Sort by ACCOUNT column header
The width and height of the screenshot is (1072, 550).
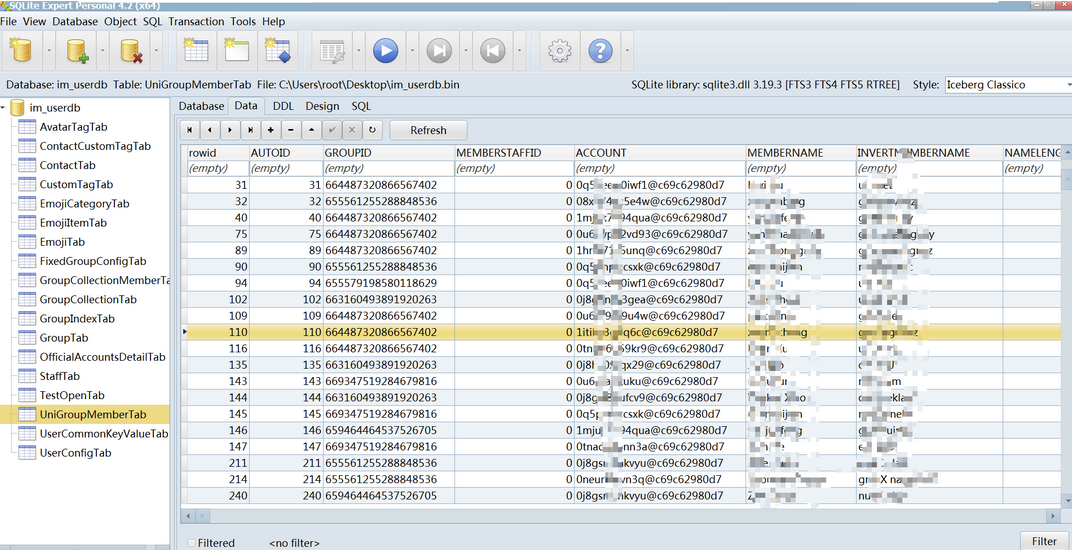pos(660,153)
